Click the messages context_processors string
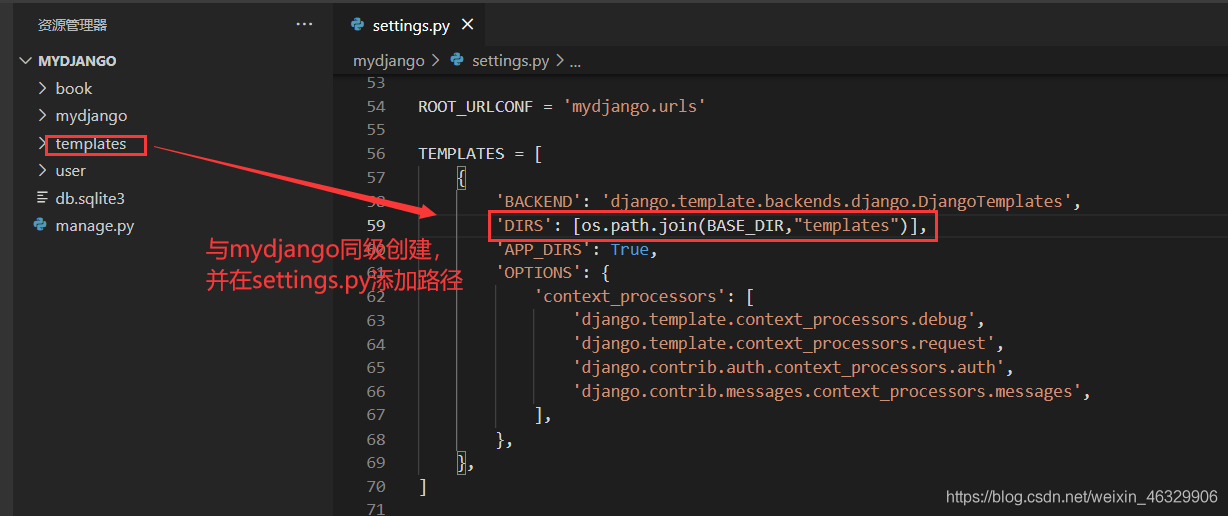 point(827,391)
